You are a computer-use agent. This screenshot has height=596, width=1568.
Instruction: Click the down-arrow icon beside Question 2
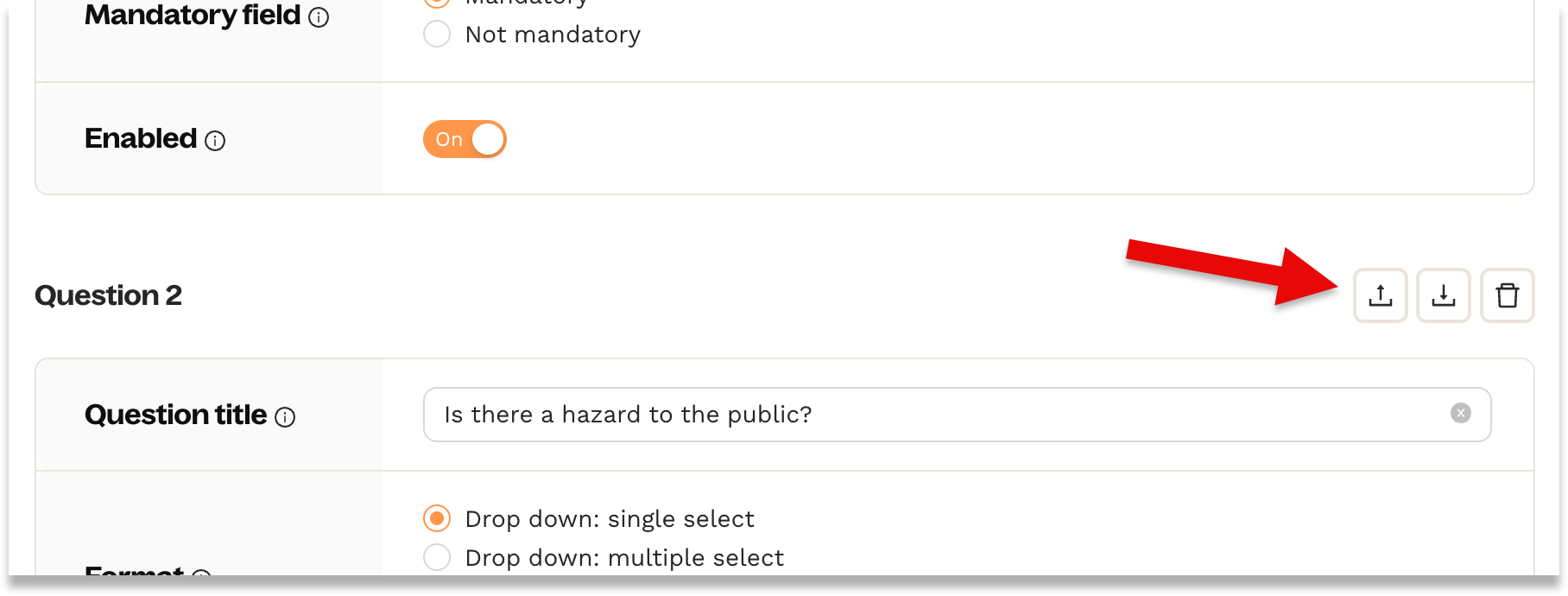coord(1443,295)
